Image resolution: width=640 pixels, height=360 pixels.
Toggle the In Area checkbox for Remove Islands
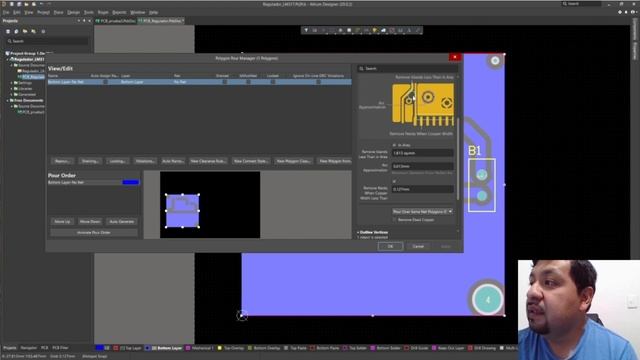click(394, 145)
